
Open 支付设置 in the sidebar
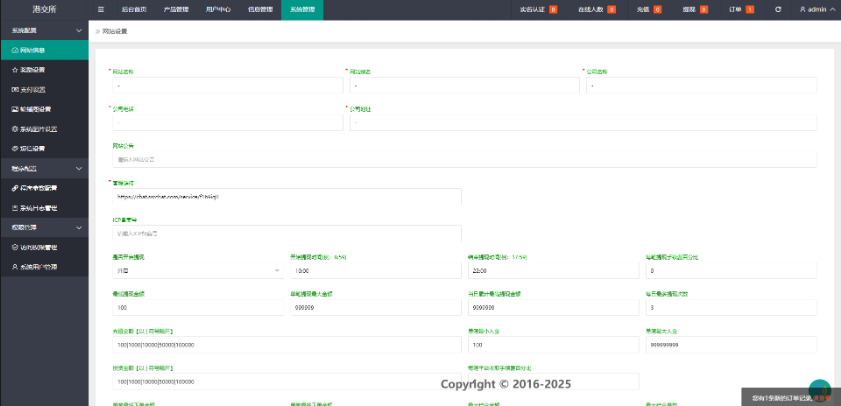pos(44,90)
